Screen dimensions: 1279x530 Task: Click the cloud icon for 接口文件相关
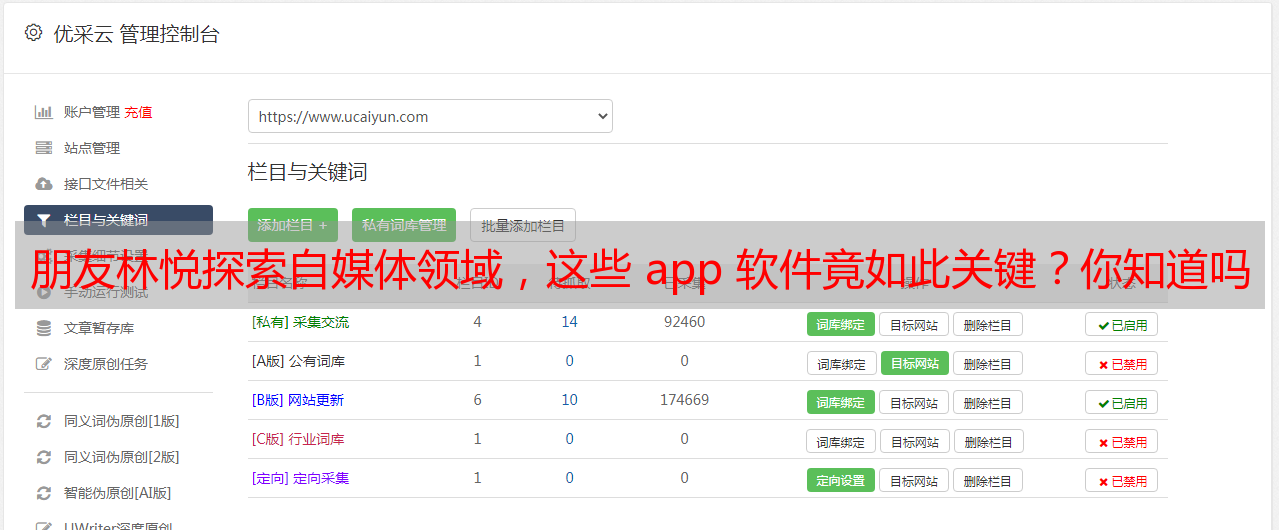click(43, 184)
